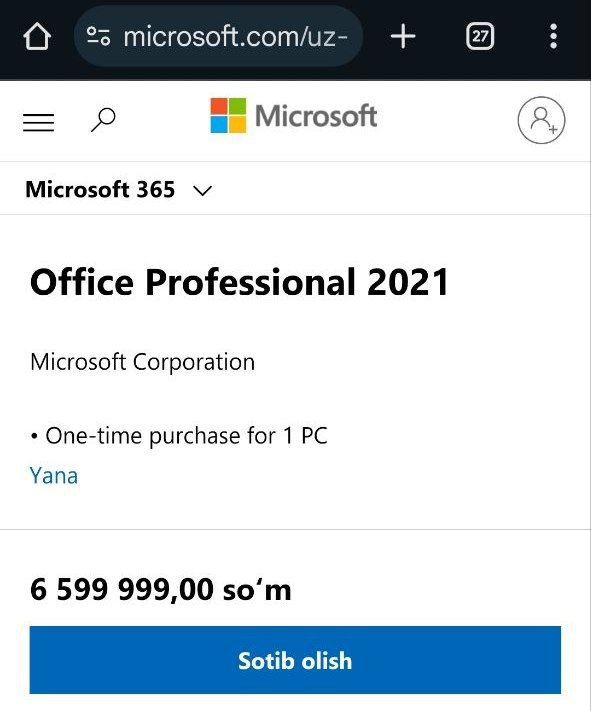
Task: Open the browser three-dot menu
Action: pyautogui.click(x=553, y=36)
